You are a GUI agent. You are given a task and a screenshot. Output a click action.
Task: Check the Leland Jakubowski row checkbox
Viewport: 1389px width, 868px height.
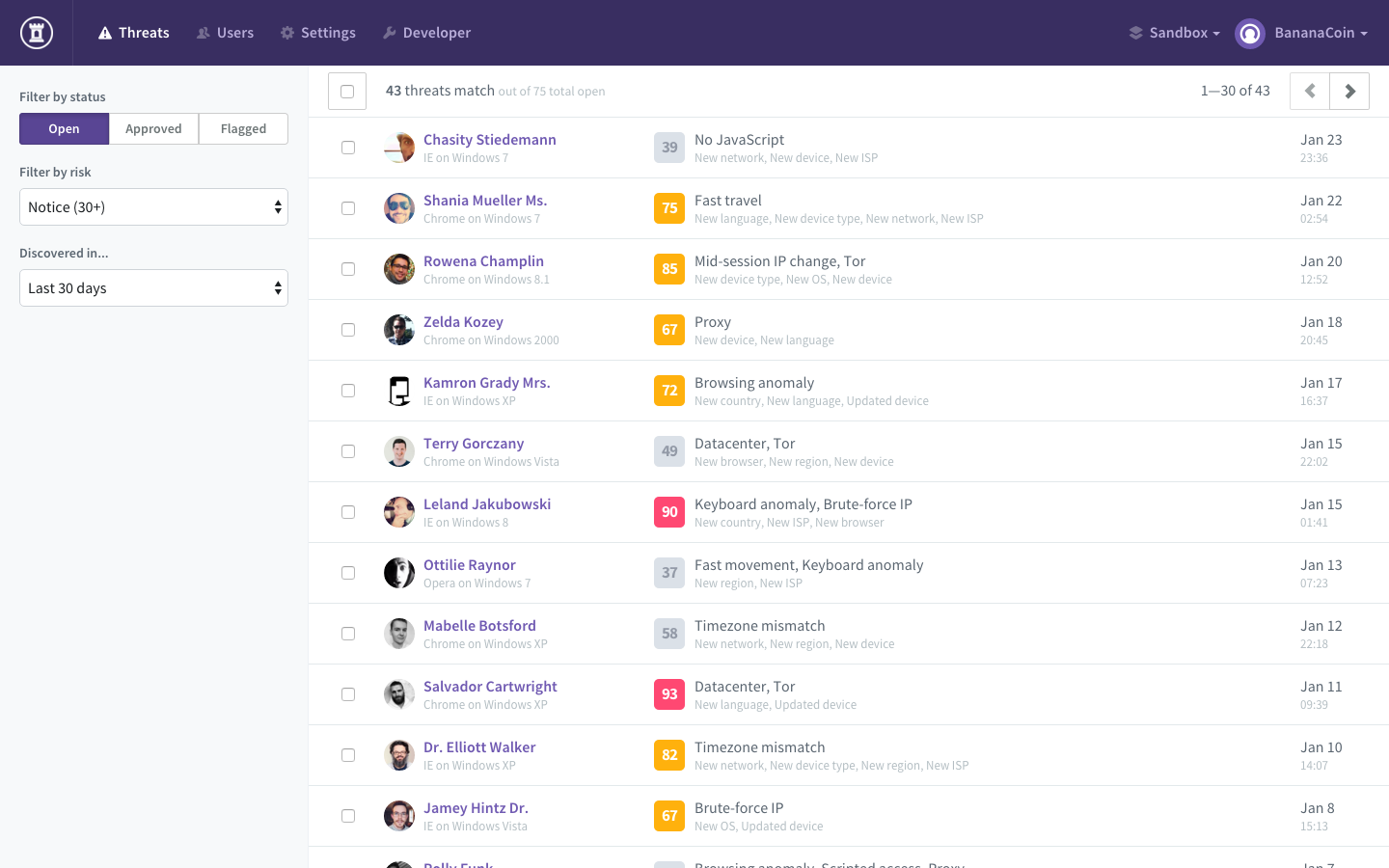pos(348,512)
